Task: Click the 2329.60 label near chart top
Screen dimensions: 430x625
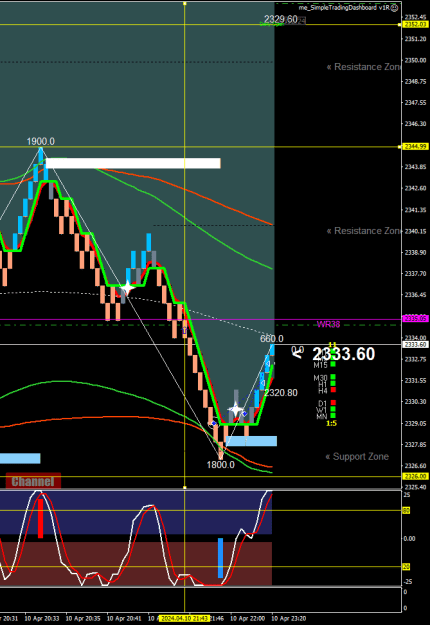Action: coord(281,19)
